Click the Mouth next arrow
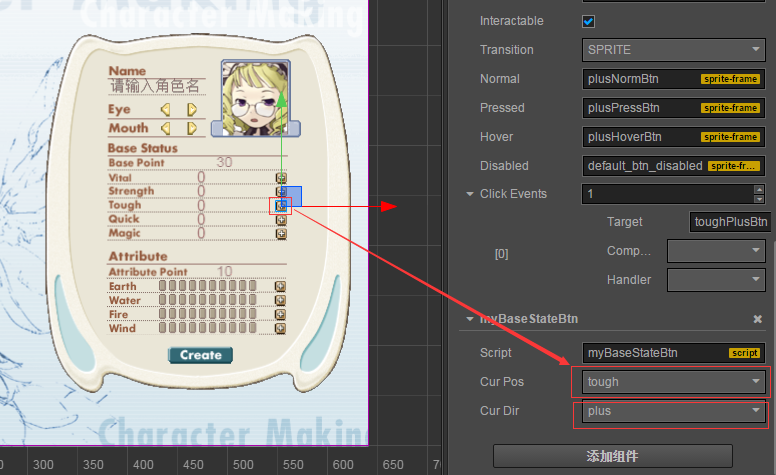Screen dimensions: 776x475 click(x=192, y=129)
